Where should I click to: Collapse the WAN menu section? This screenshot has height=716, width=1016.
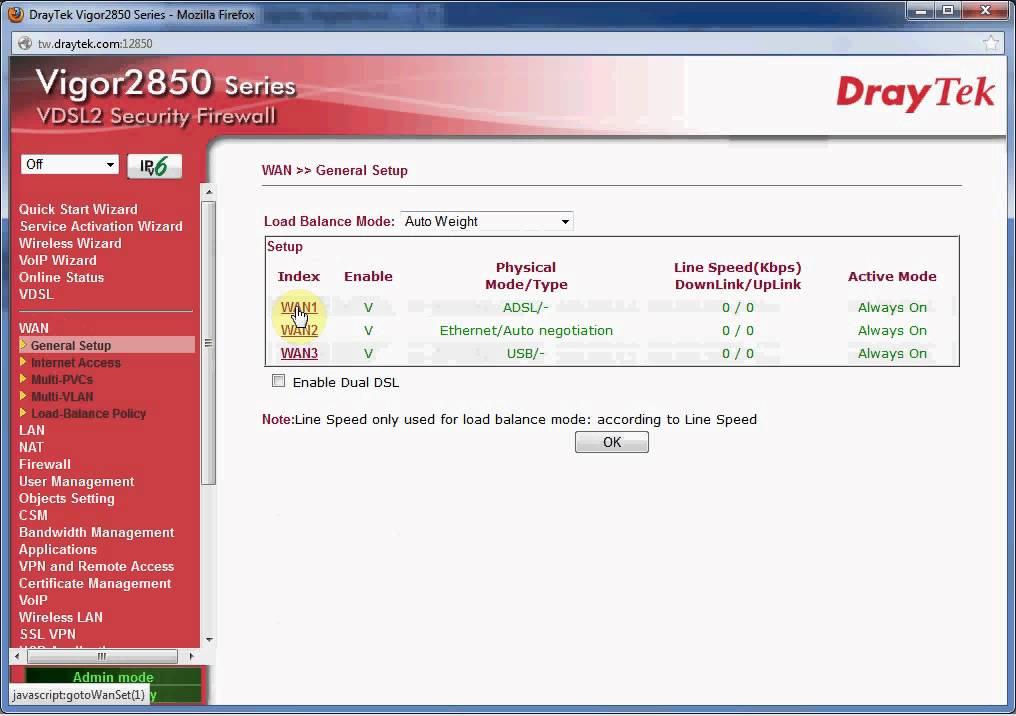(34, 328)
